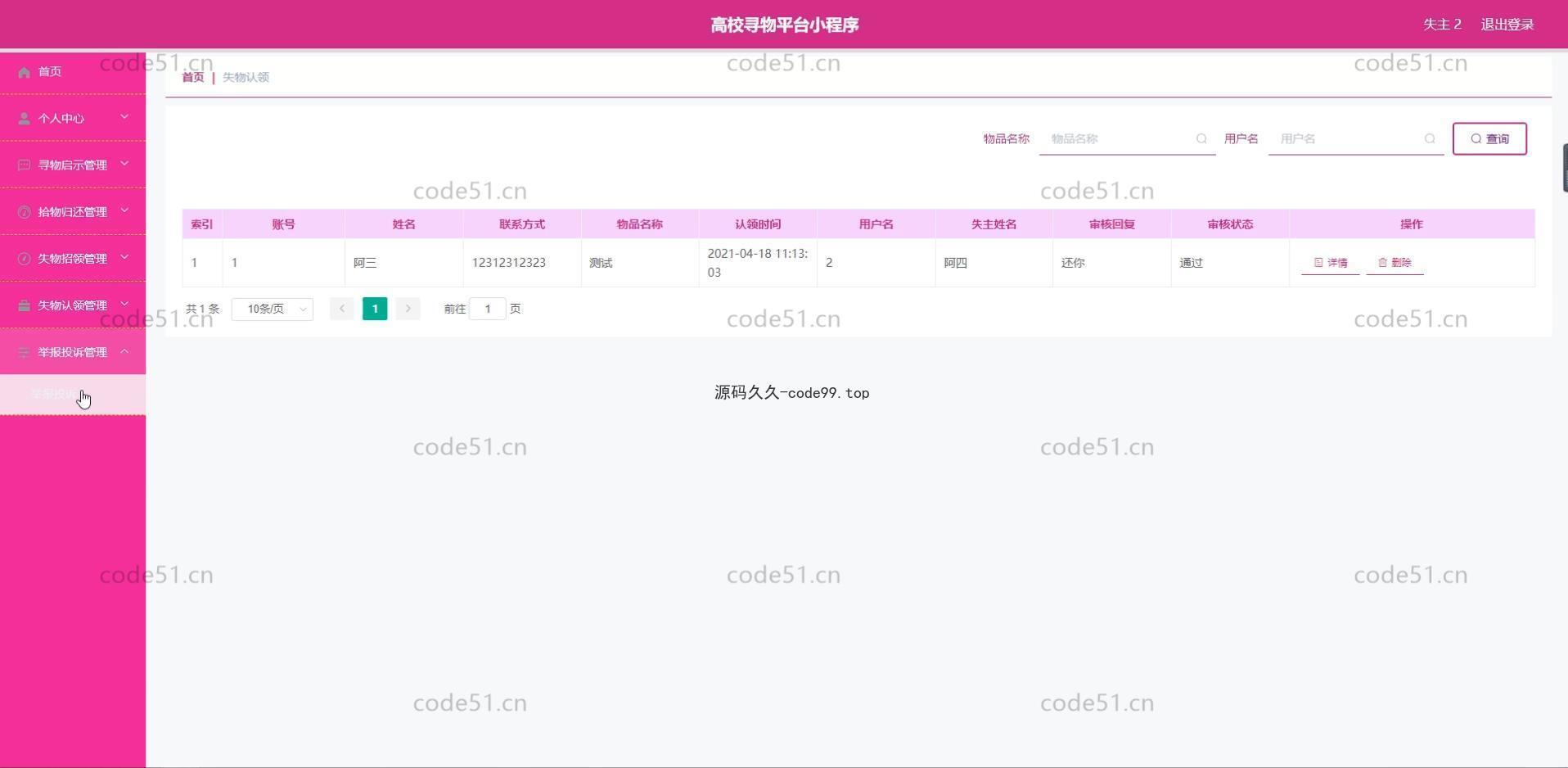Open the 10条/页 page size dropdown
This screenshot has width=1568, height=768.
tap(273, 309)
